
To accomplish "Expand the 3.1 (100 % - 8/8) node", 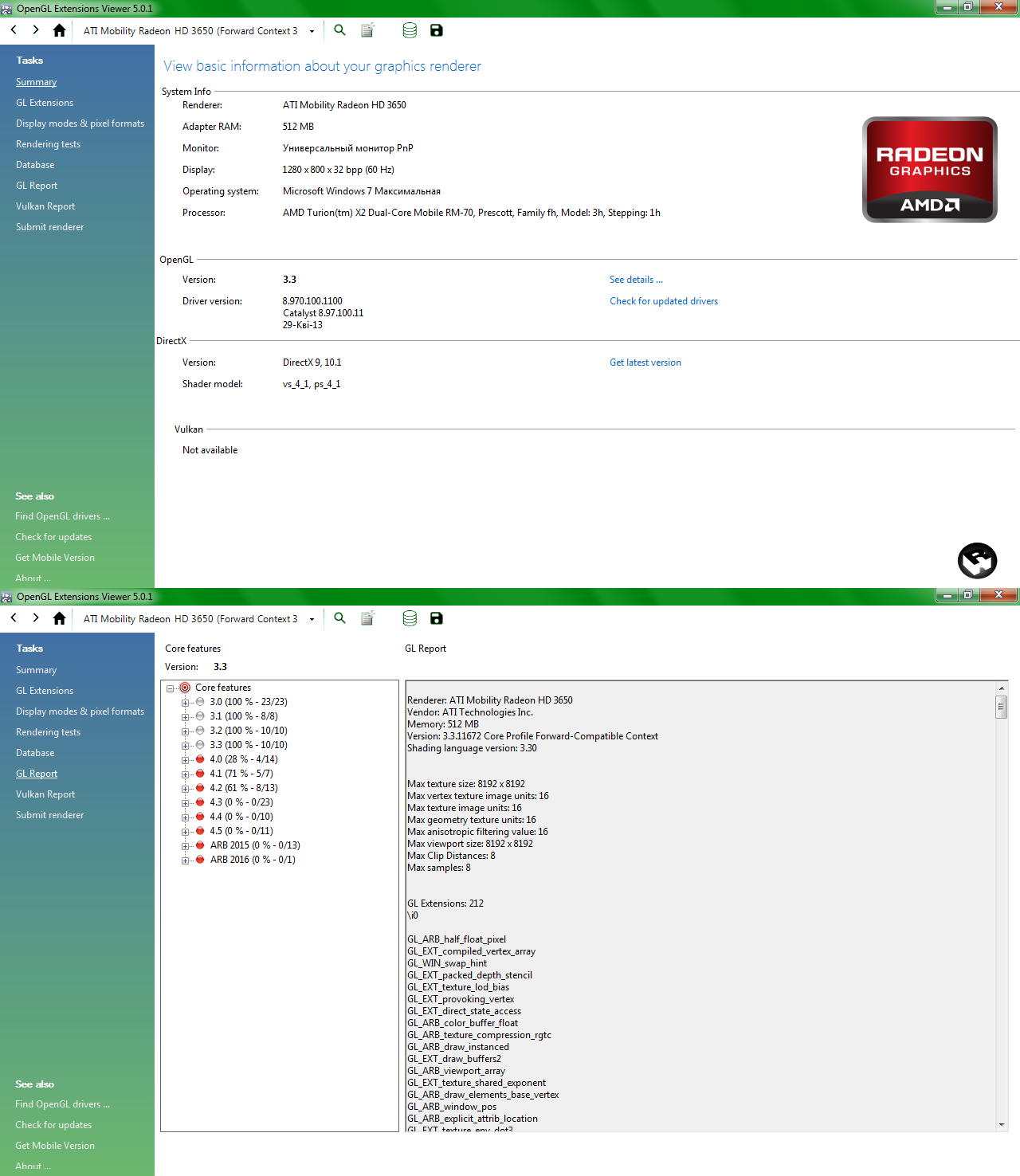I will [185, 717].
